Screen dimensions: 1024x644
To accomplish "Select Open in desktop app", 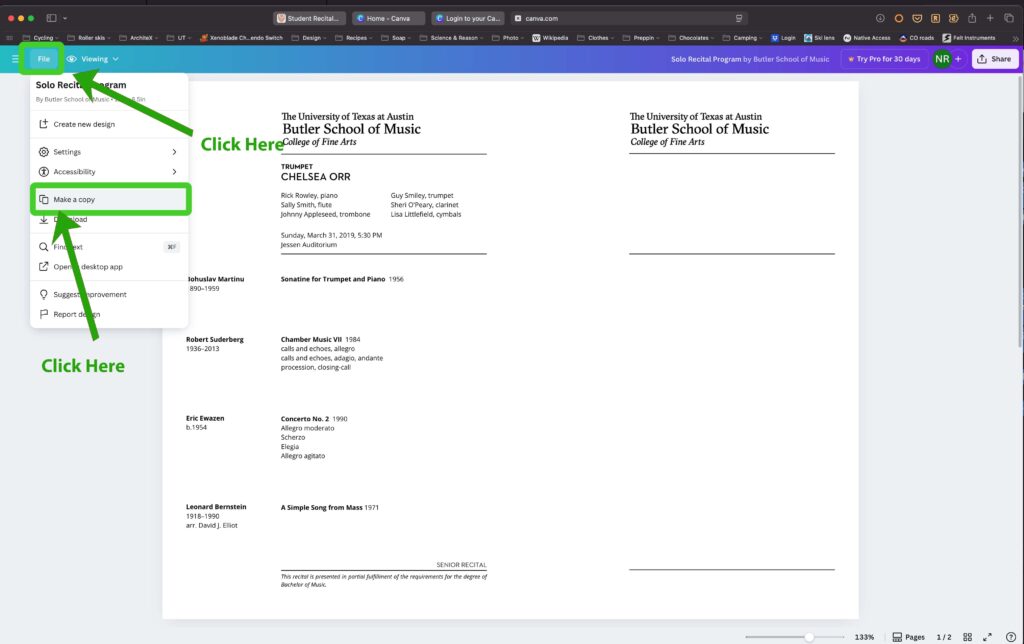I will point(88,266).
